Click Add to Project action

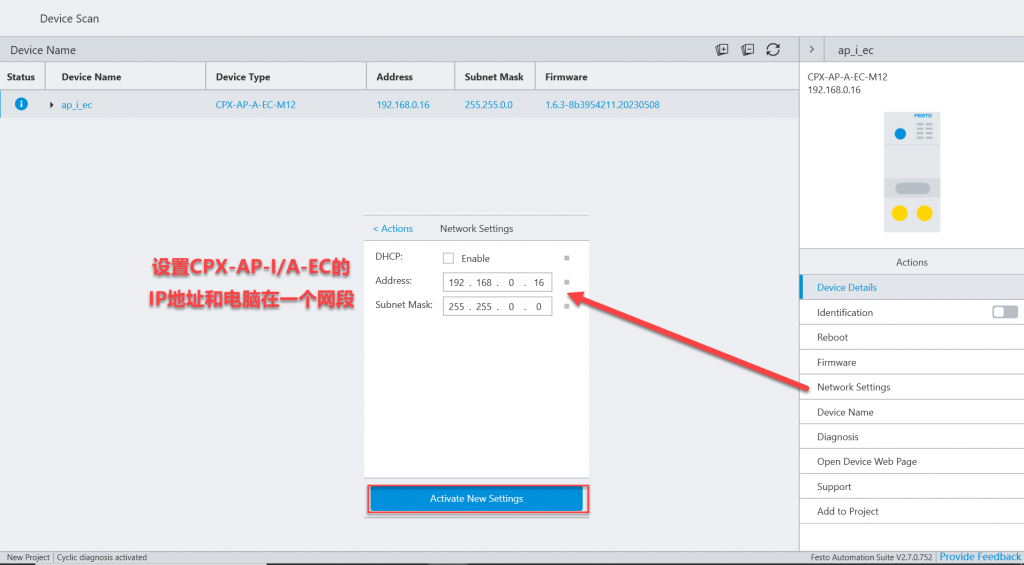tap(912, 511)
